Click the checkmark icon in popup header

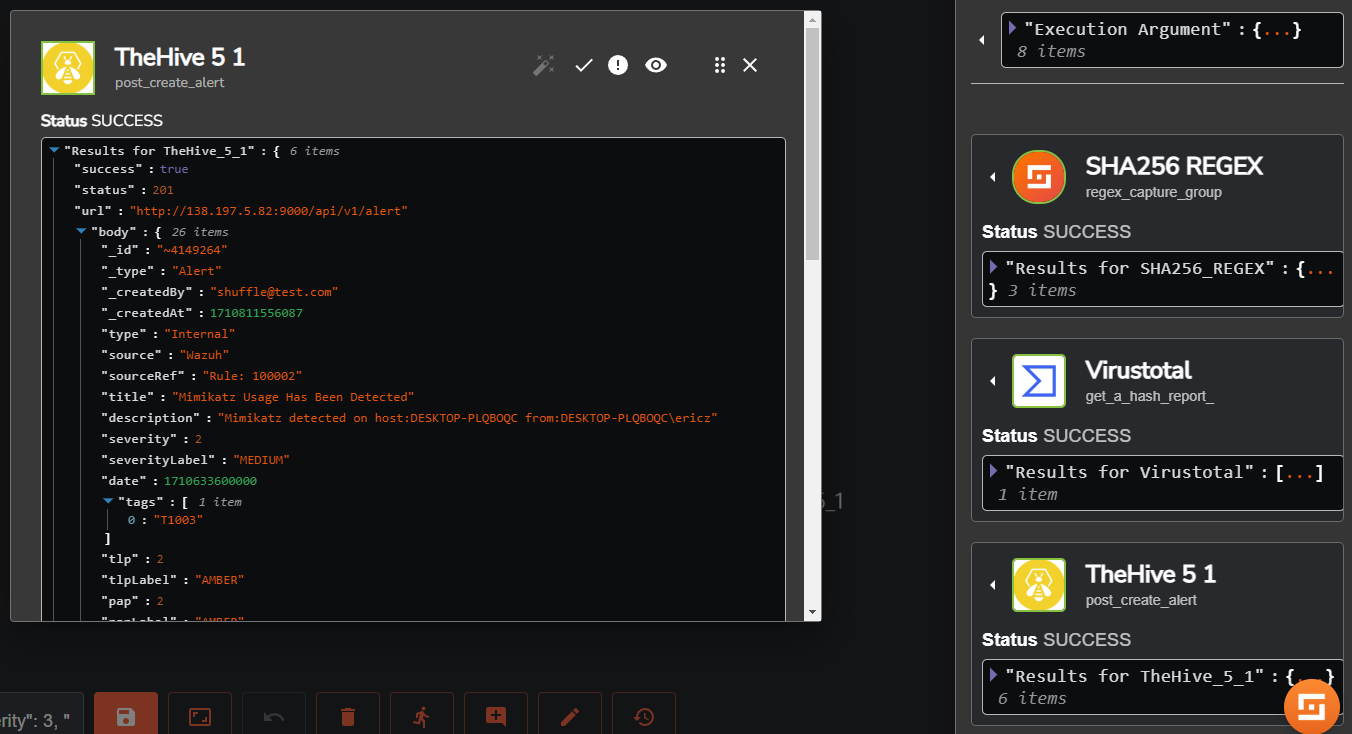(584, 65)
